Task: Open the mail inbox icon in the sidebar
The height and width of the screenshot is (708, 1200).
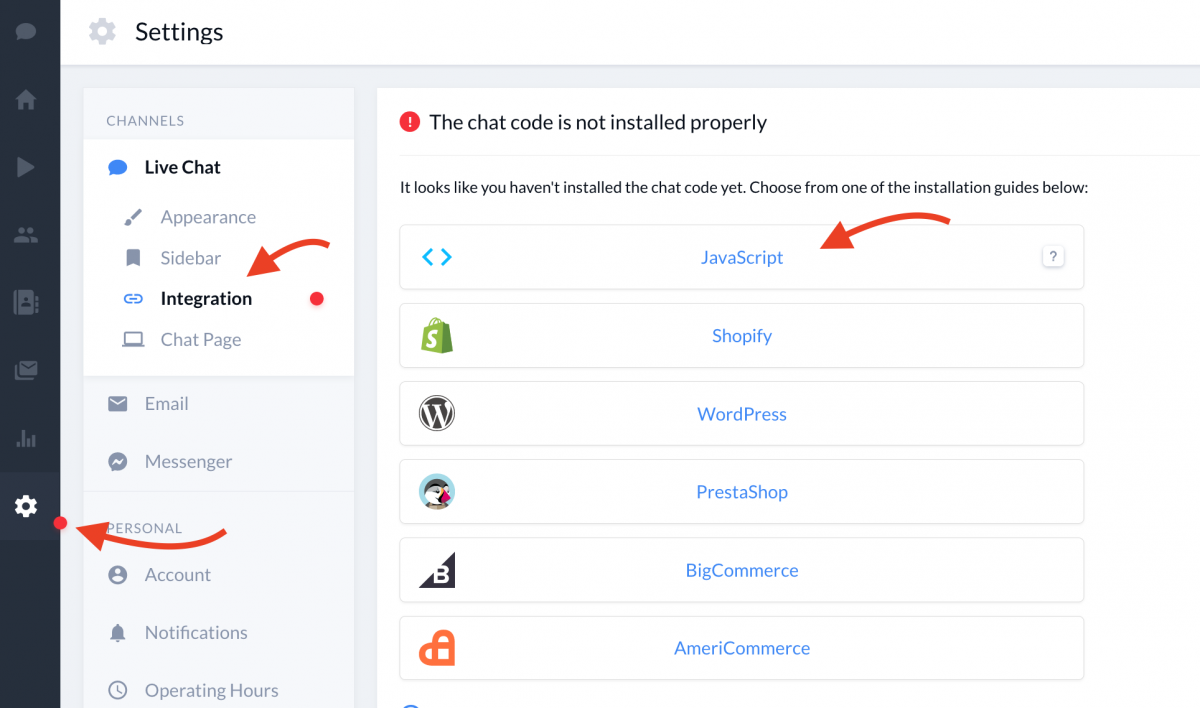Action: pyautogui.click(x=26, y=371)
